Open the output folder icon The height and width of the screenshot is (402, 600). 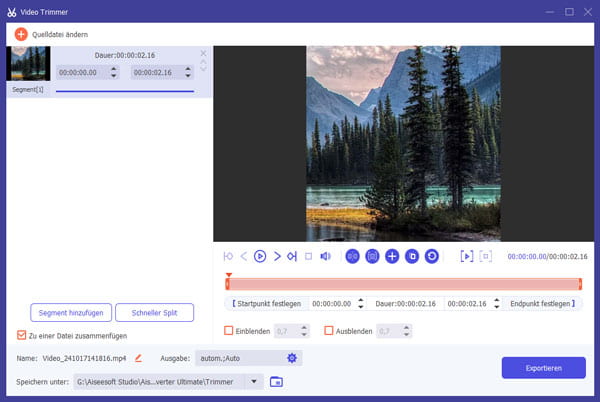coord(277,381)
